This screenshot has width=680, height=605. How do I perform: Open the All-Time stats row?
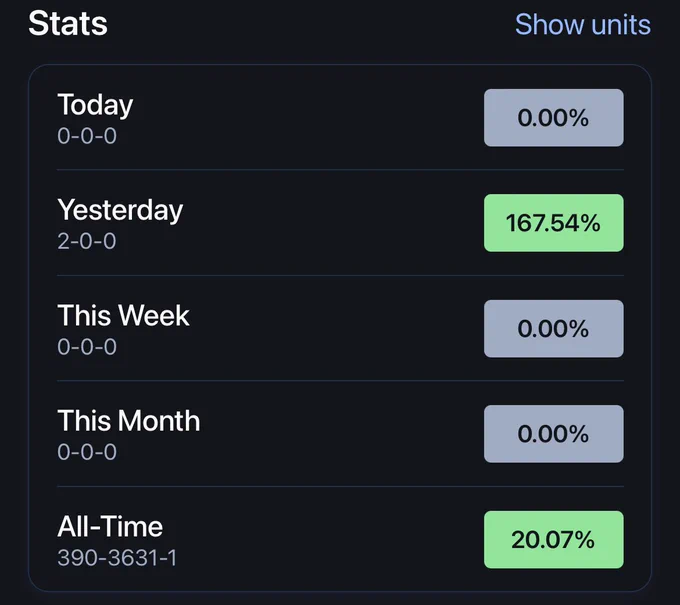click(x=340, y=540)
